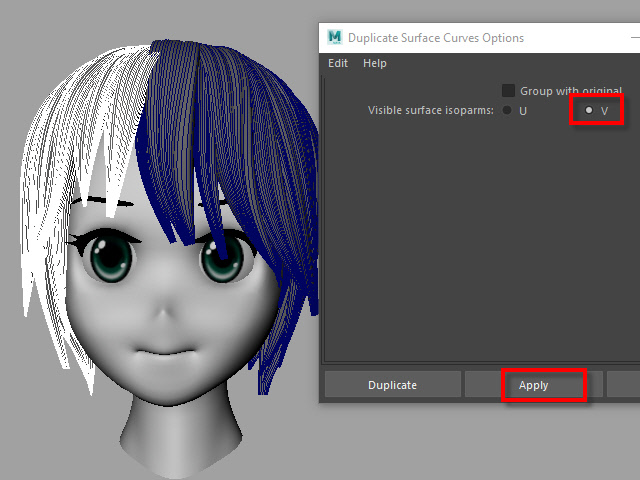Click the partially visible button right of Apply

point(623,385)
